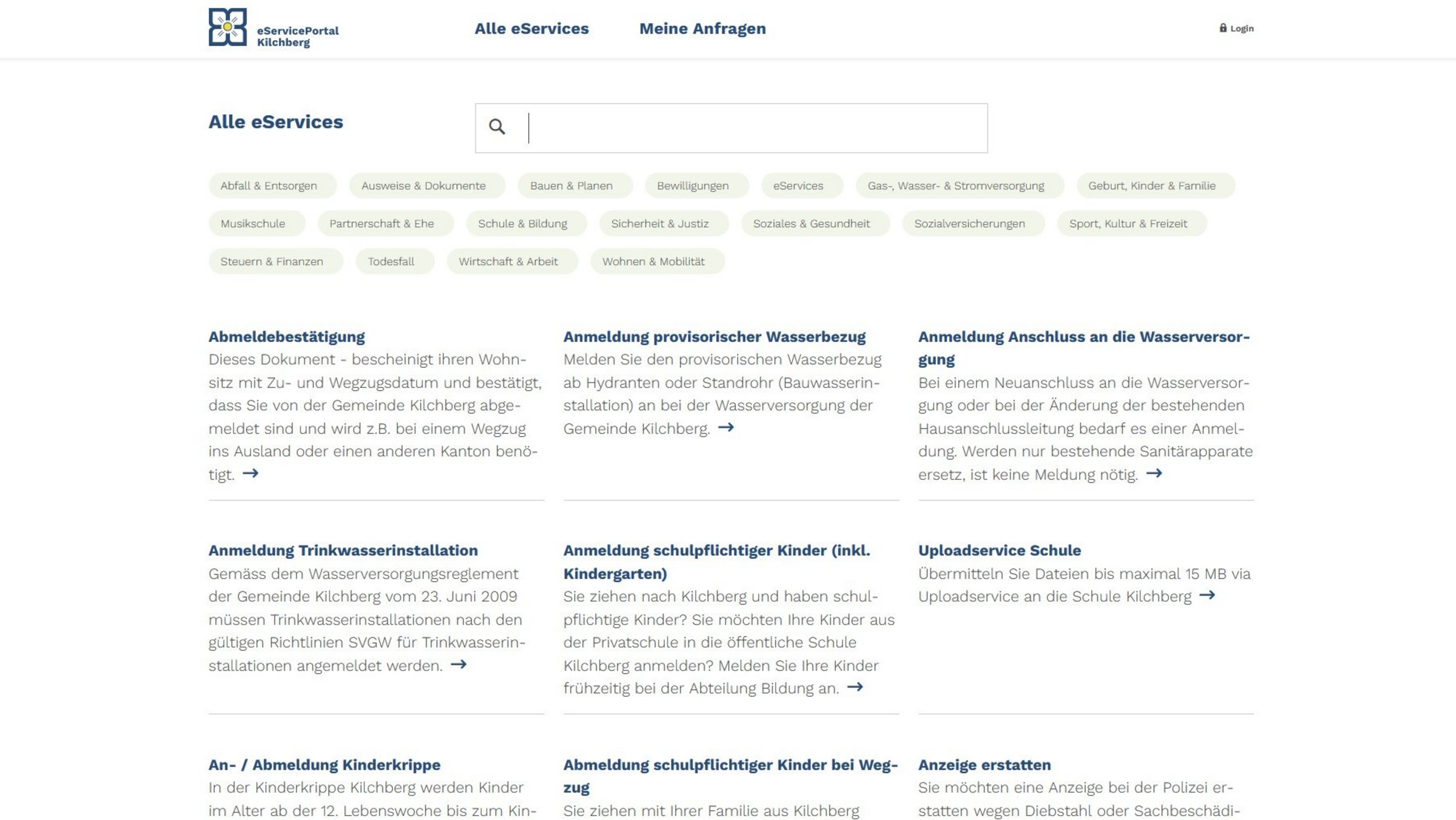Choose the eServices category tag
This screenshot has width=1456, height=820.
802,185
